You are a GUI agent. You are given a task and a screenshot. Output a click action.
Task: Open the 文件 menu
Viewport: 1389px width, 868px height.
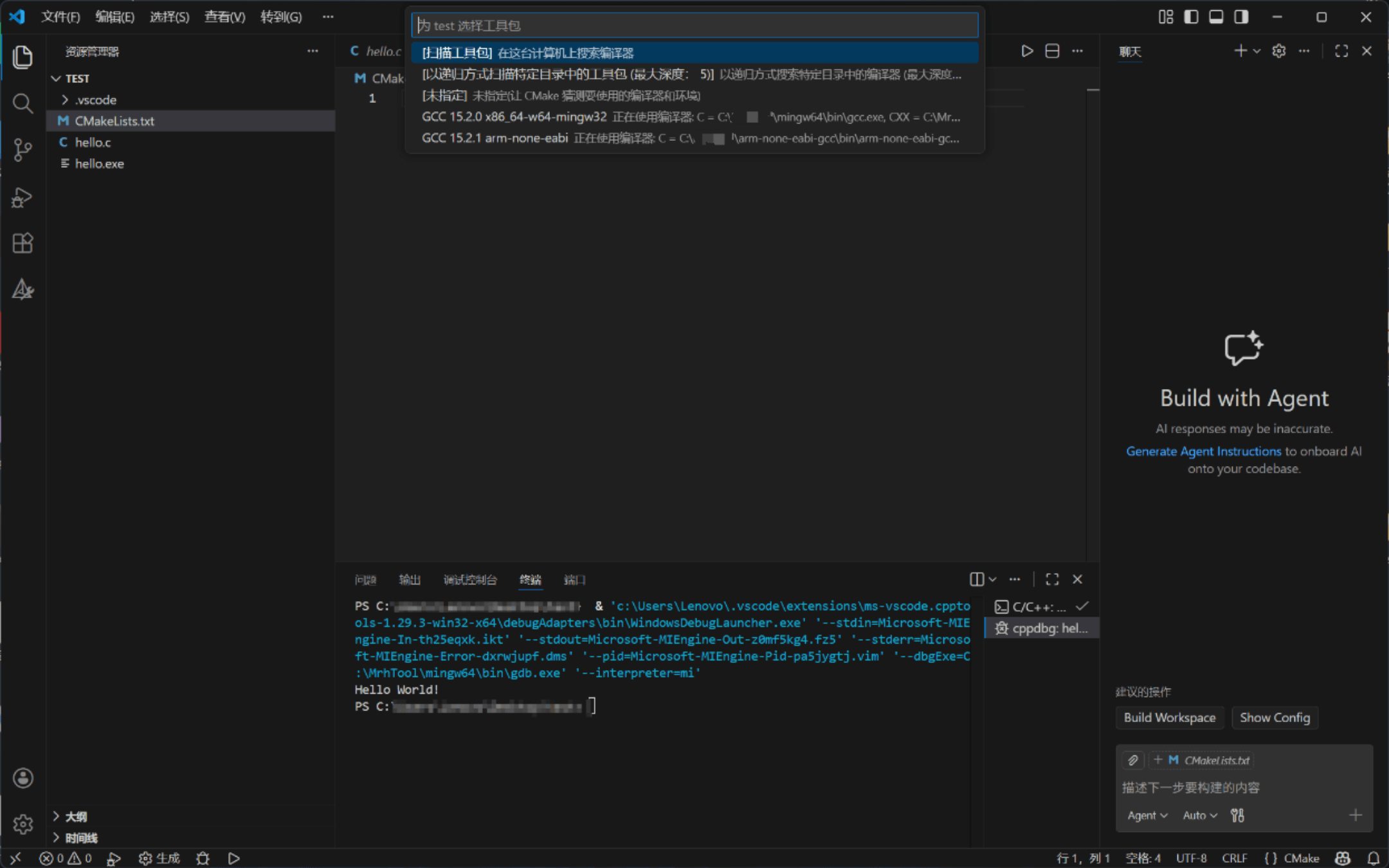tap(60, 17)
